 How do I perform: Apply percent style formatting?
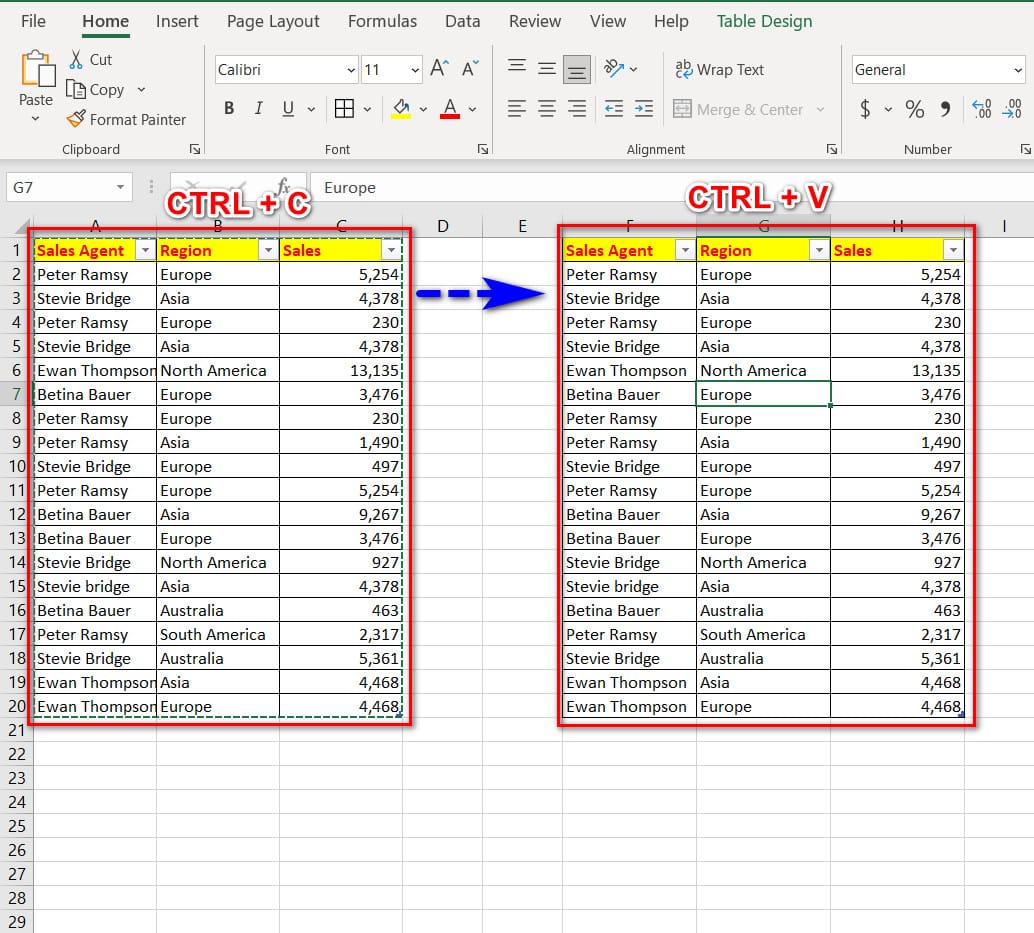click(914, 109)
